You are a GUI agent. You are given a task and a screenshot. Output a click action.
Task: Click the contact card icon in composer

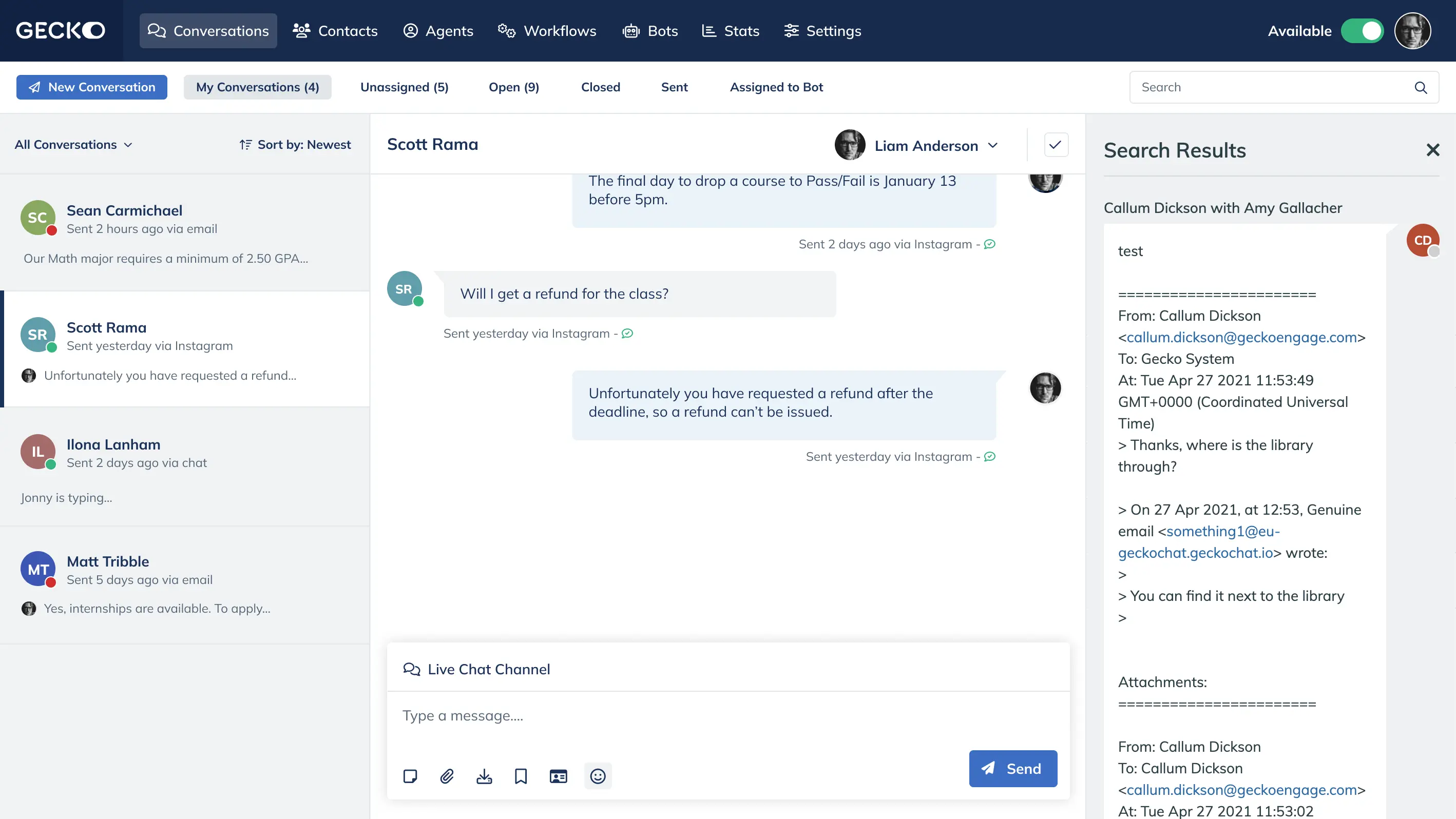(558, 776)
